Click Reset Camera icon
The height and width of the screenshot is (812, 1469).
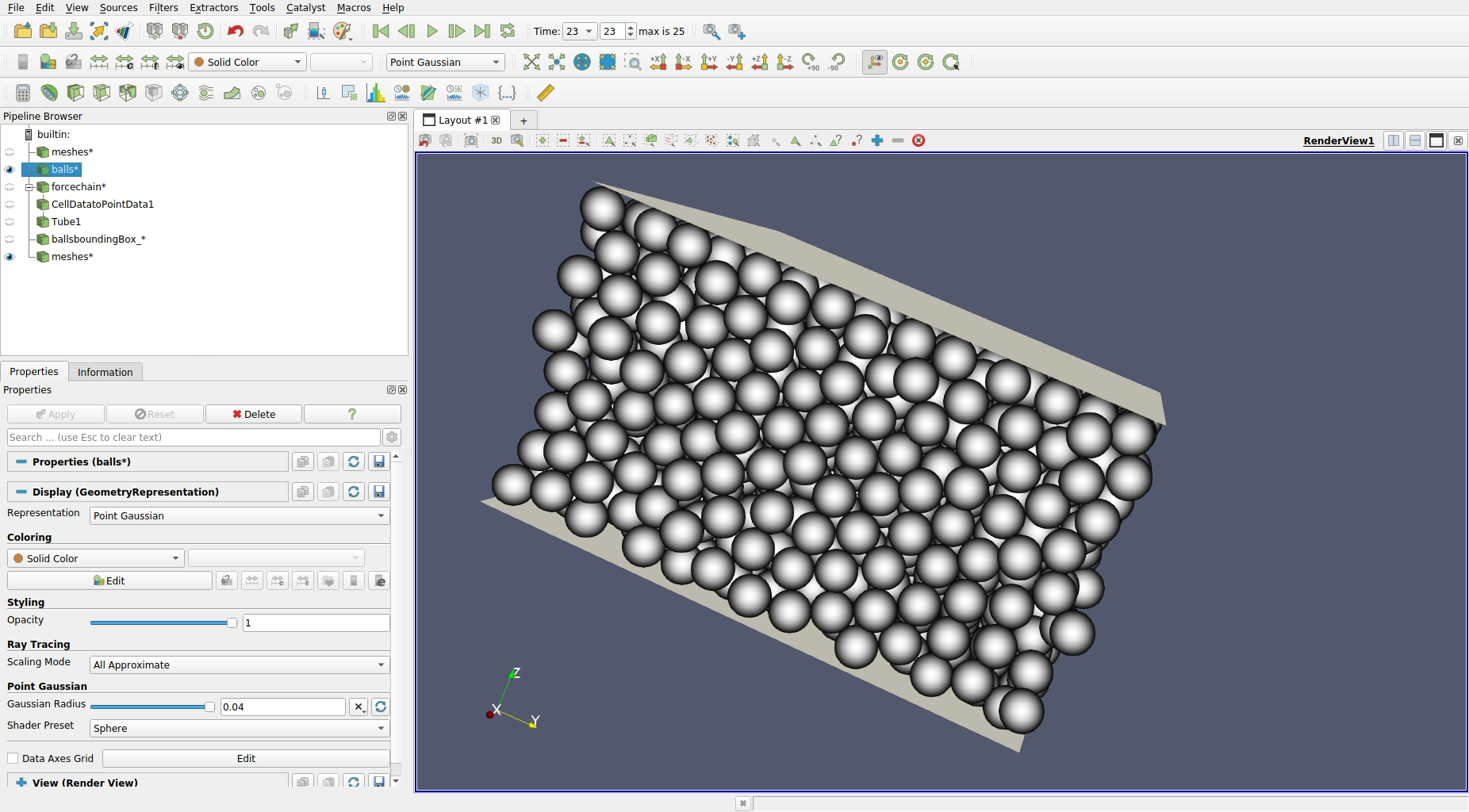[x=531, y=62]
